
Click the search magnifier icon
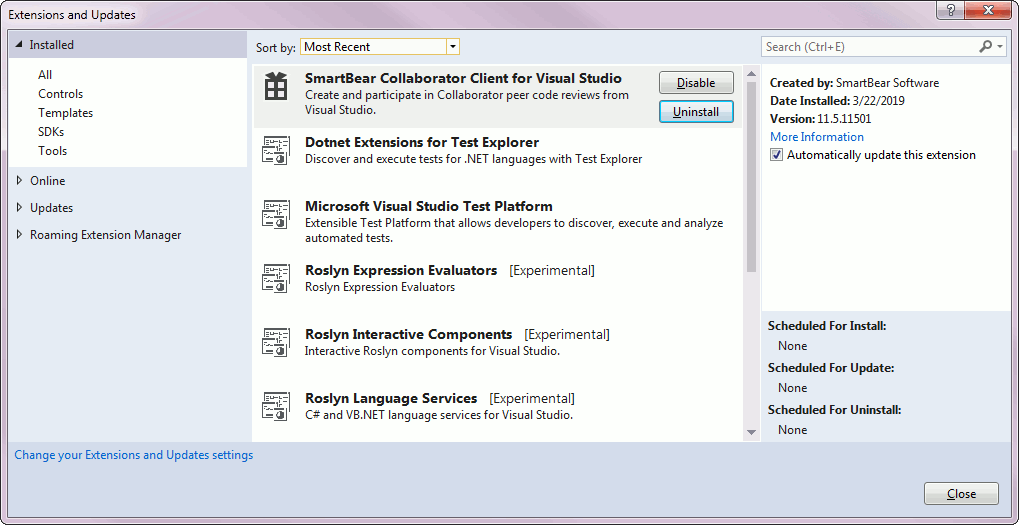[x=985, y=47]
